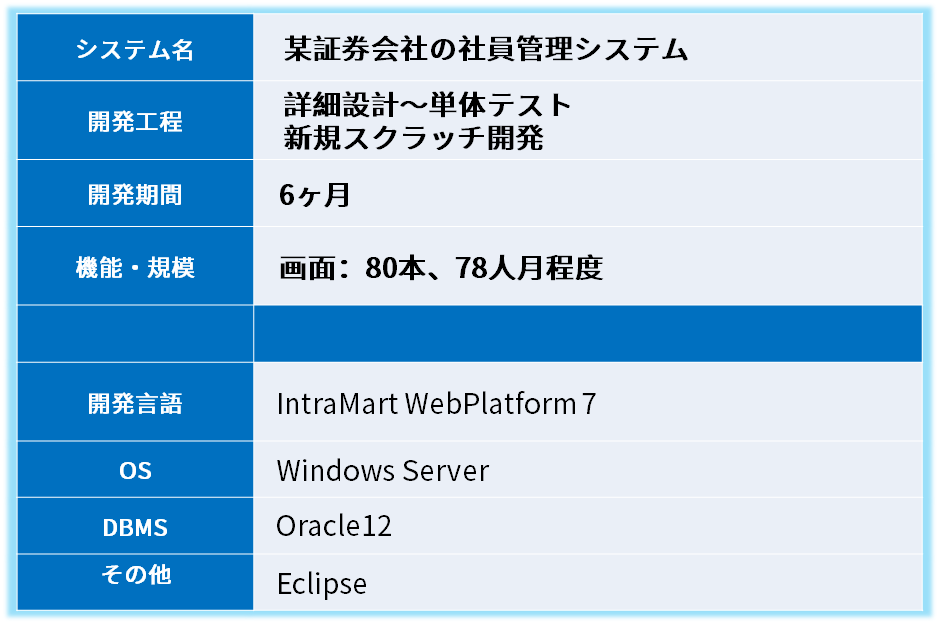Click the 新規スクラッチ開発 text line
Screen dimensions: 940x625
click(413, 138)
